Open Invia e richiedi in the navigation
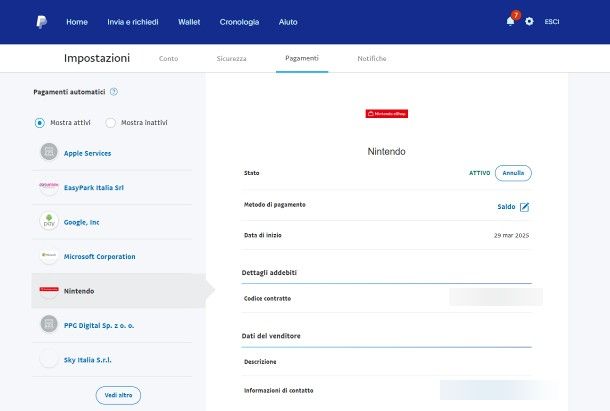 133,22
